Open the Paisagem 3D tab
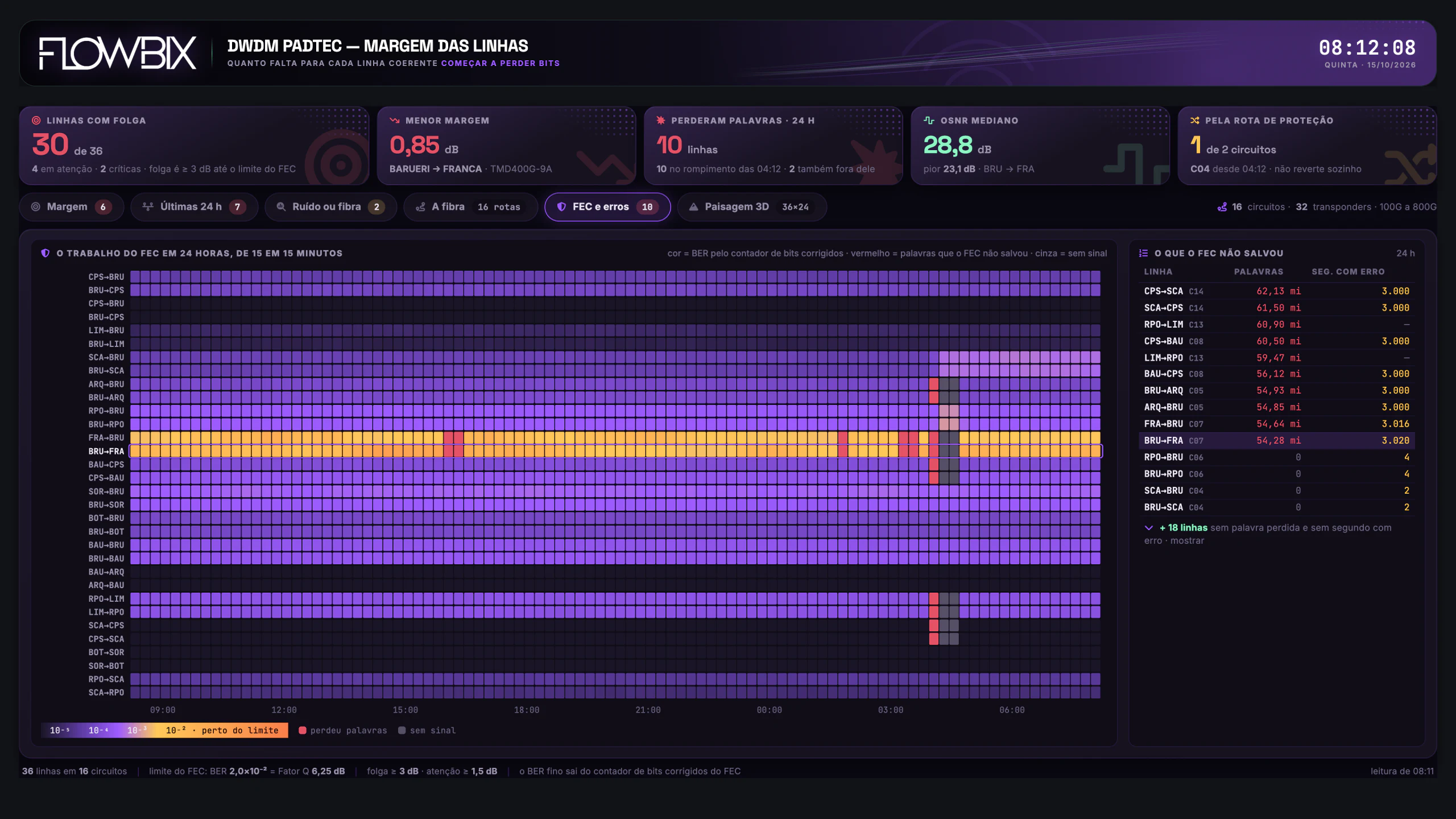1456x819 pixels. point(752,207)
